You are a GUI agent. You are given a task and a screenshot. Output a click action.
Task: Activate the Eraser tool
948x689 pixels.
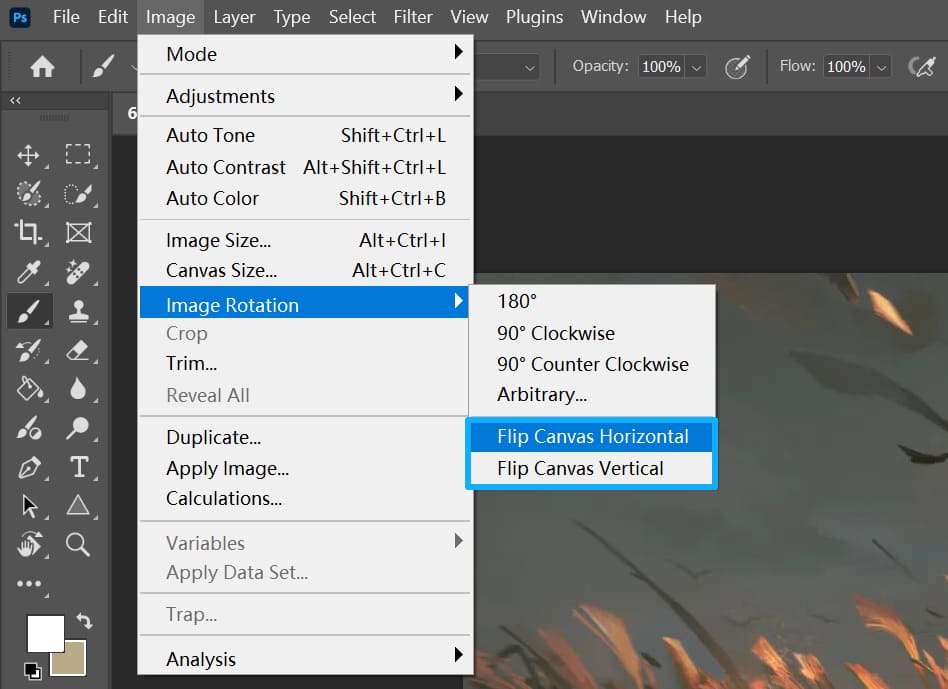point(78,350)
